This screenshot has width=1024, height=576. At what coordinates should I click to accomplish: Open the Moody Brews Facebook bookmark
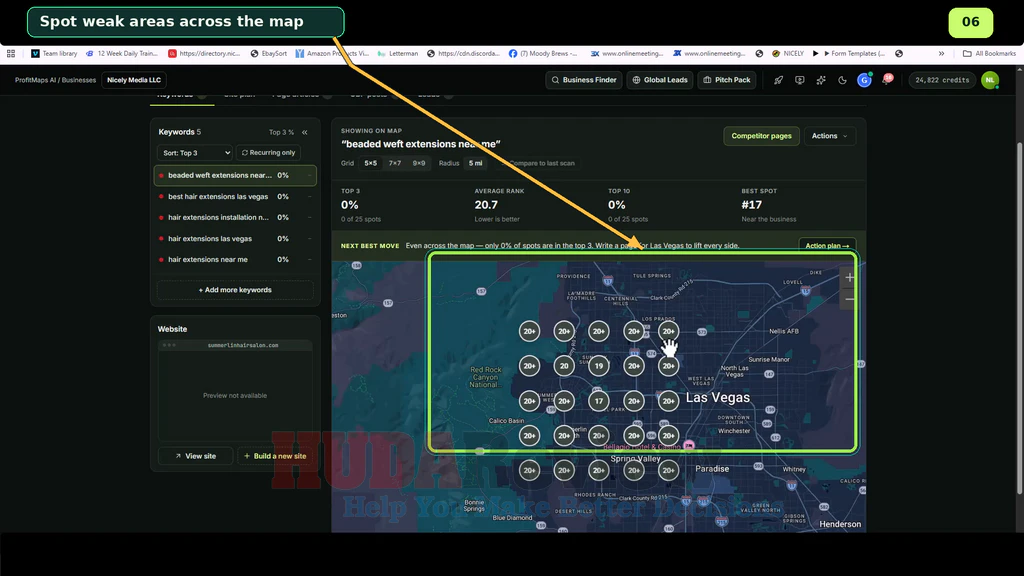(543, 54)
